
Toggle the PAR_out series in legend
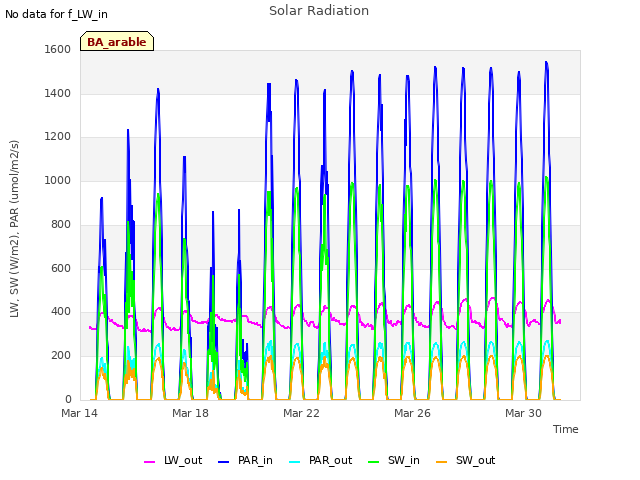(321, 461)
